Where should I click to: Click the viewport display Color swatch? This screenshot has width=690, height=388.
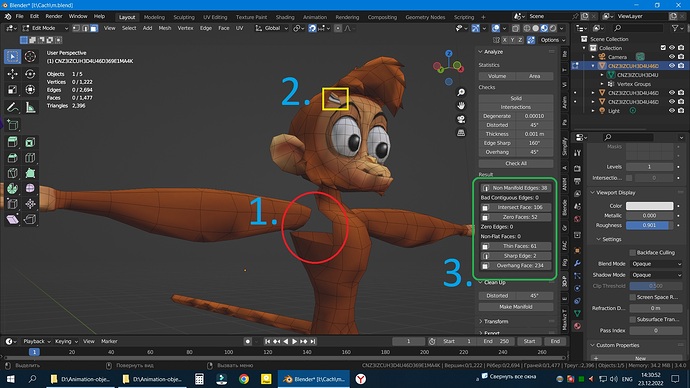tap(650, 206)
